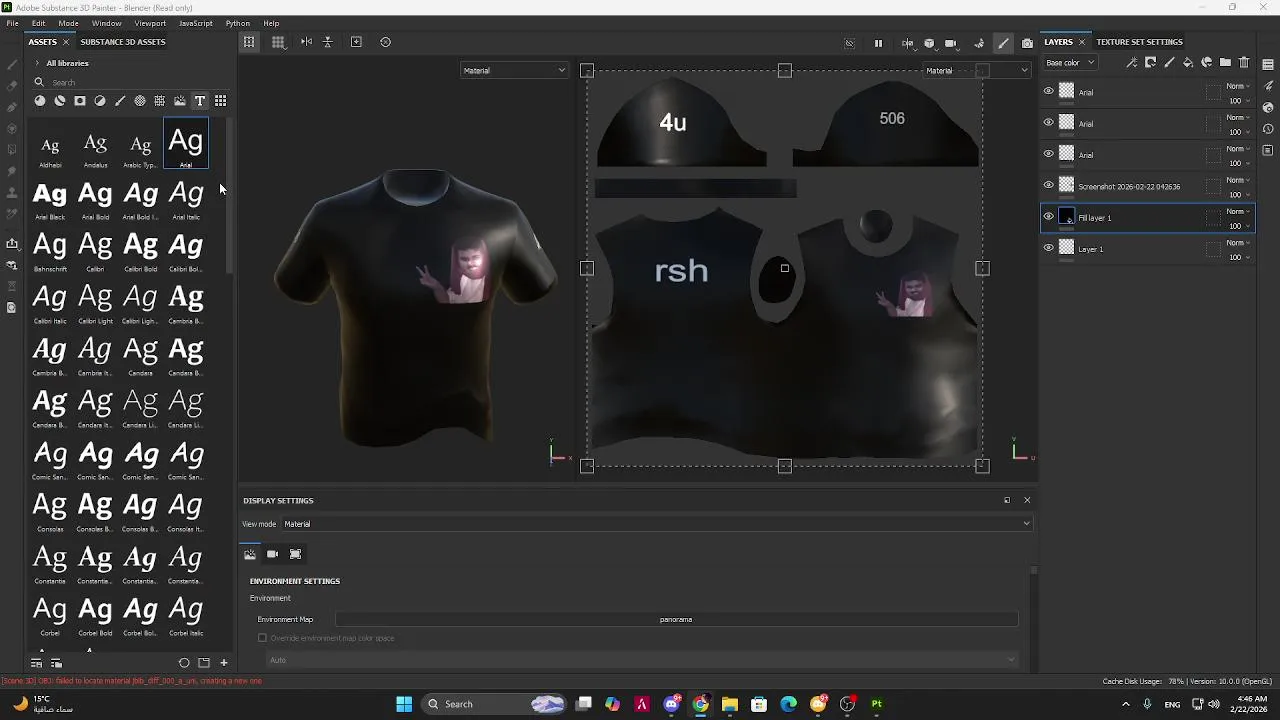Change blend mode of Layer 1
Screen dimensions: 1280x720
coord(1239,243)
